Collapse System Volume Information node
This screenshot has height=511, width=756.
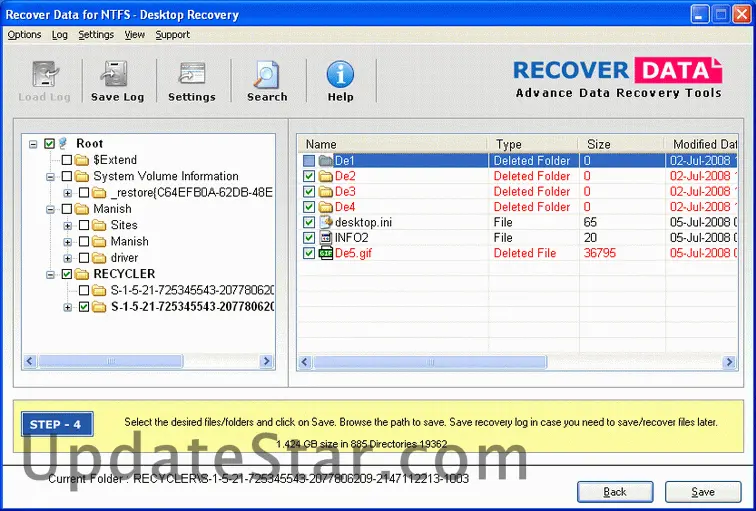coord(50,177)
